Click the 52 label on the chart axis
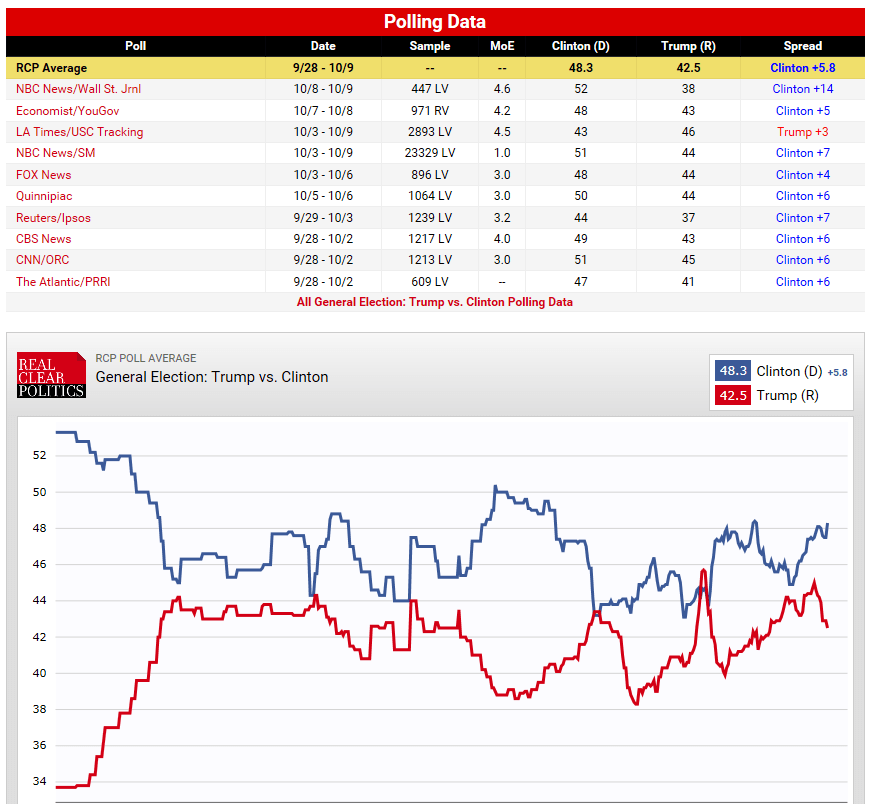Image resolution: width=874 pixels, height=804 pixels. 40,456
